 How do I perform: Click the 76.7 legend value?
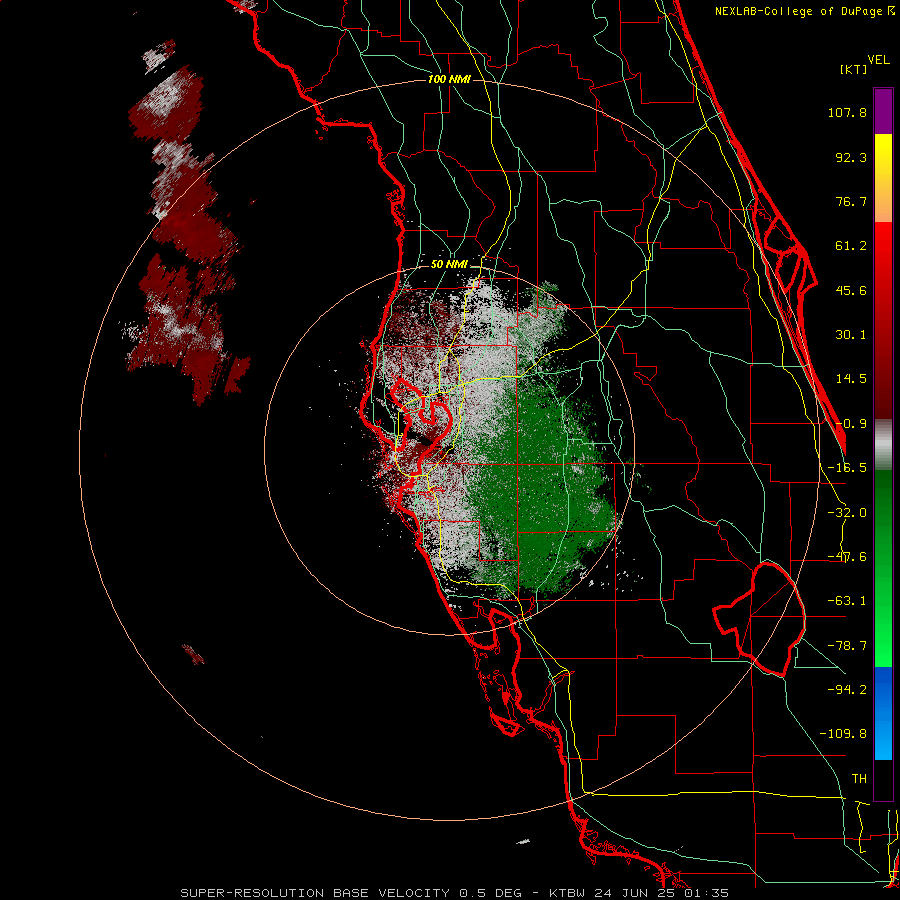(851, 201)
